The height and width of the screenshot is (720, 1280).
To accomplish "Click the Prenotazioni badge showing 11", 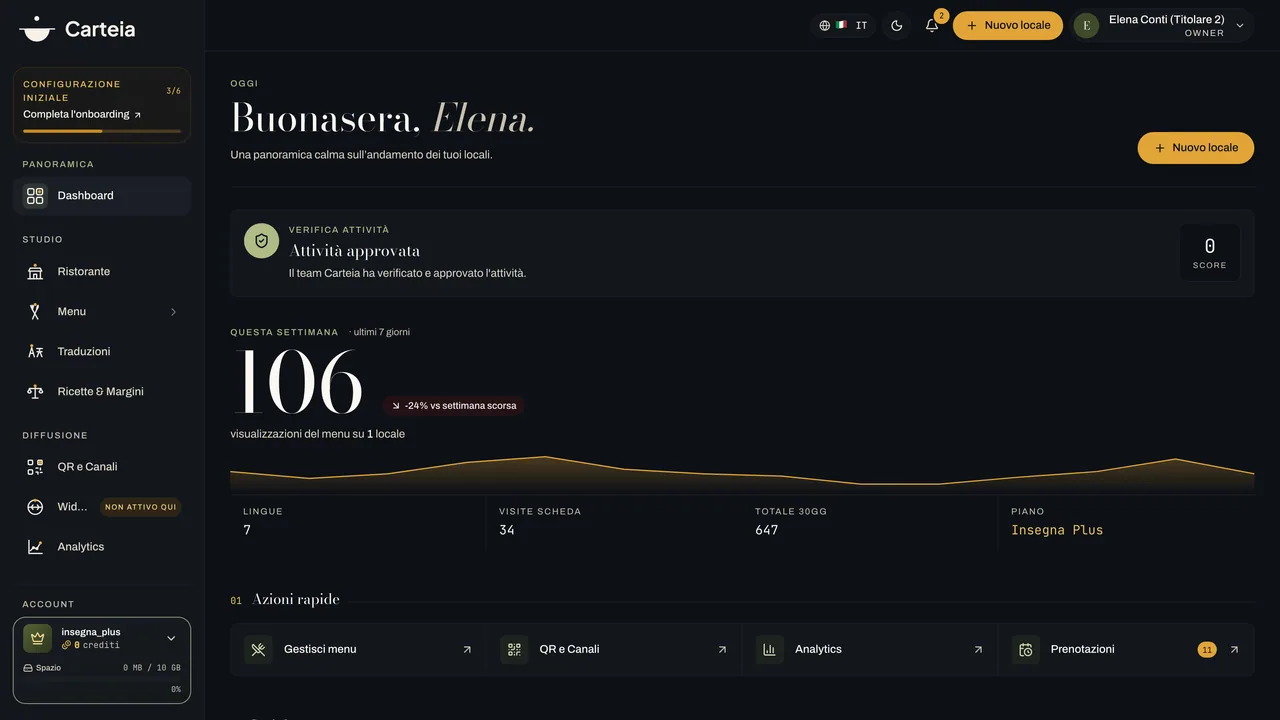I will [1207, 650].
